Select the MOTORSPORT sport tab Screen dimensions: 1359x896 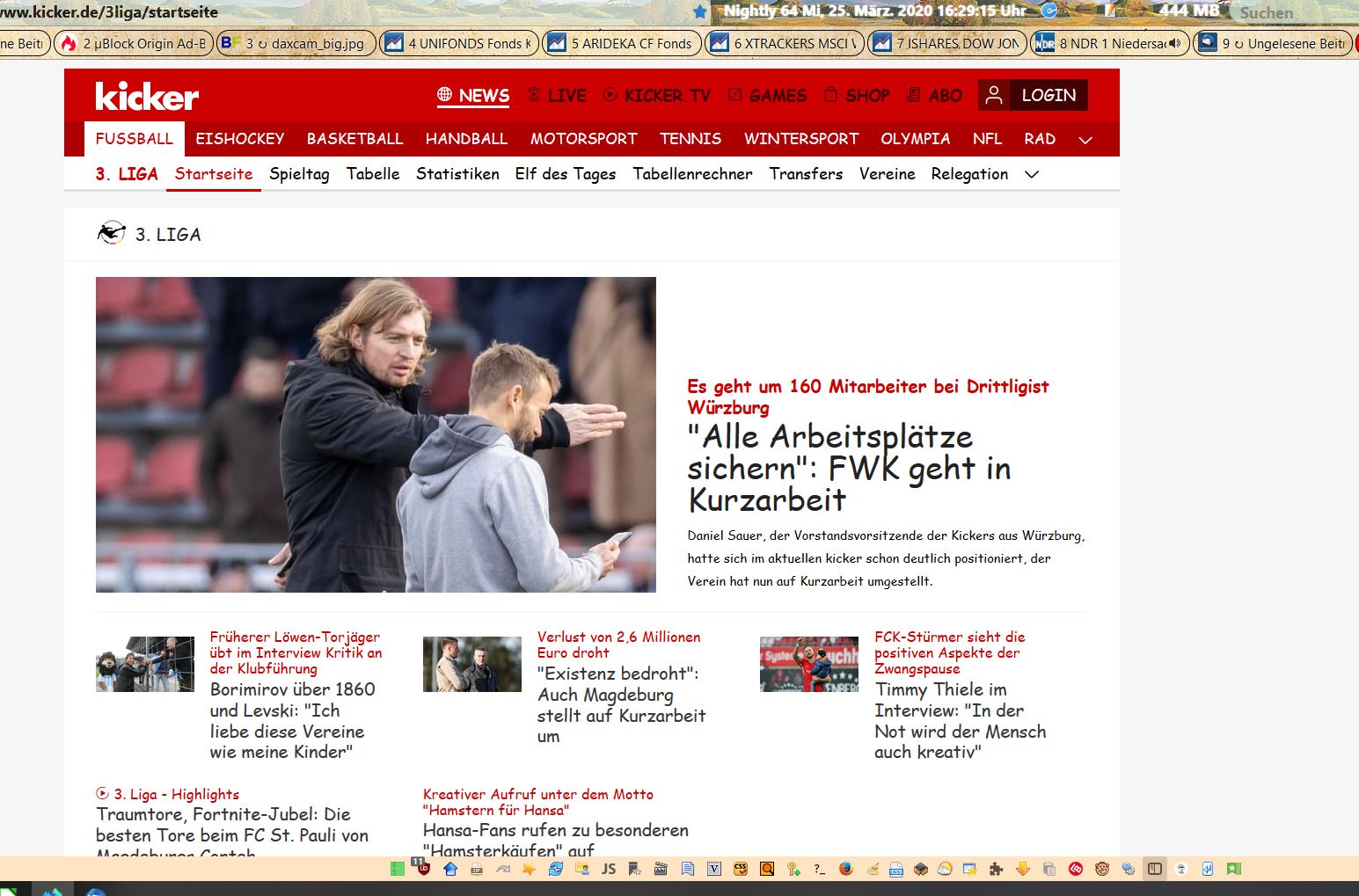pyautogui.click(x=584, y=139)
